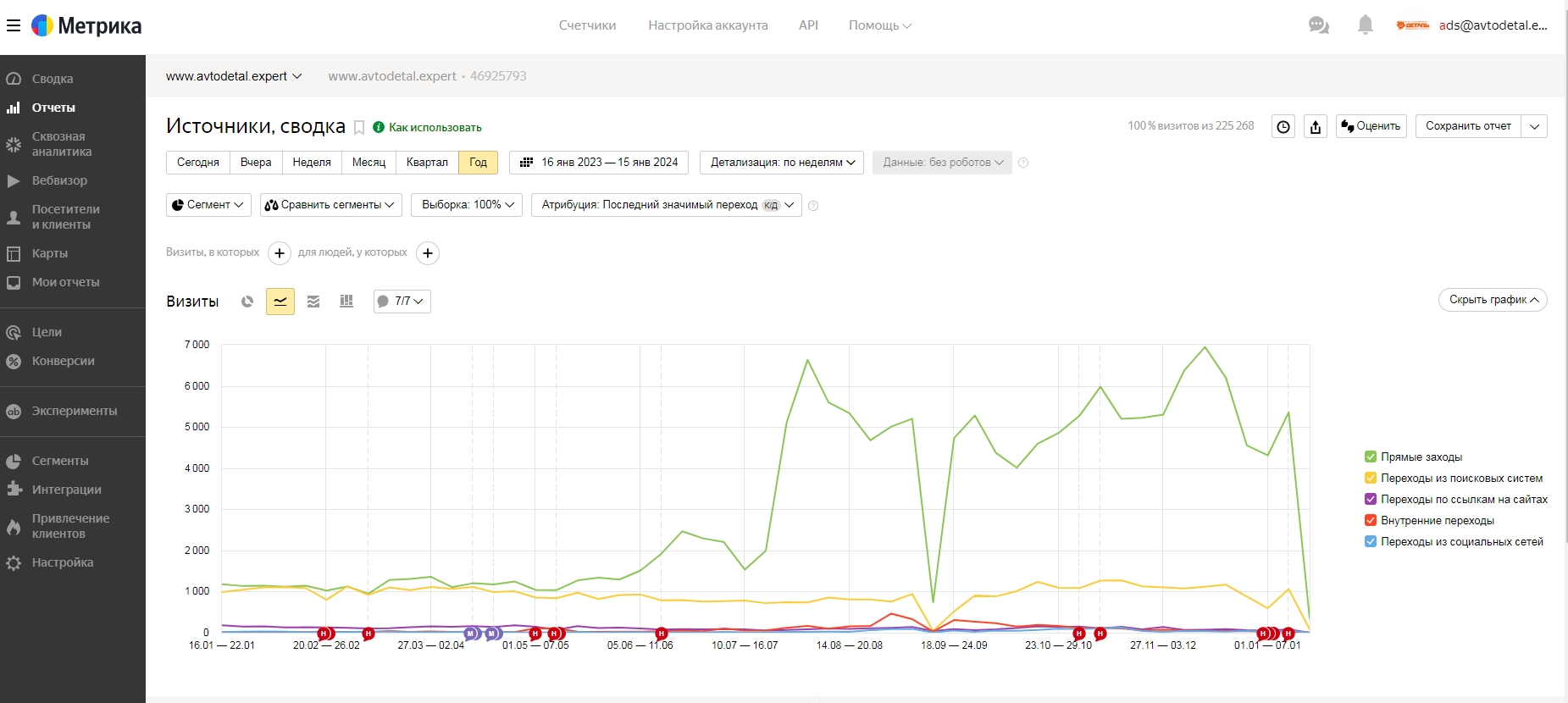Viewport: 1568px width, 703px height.
Task: Open the report history clock icon
Action: 1283,126
